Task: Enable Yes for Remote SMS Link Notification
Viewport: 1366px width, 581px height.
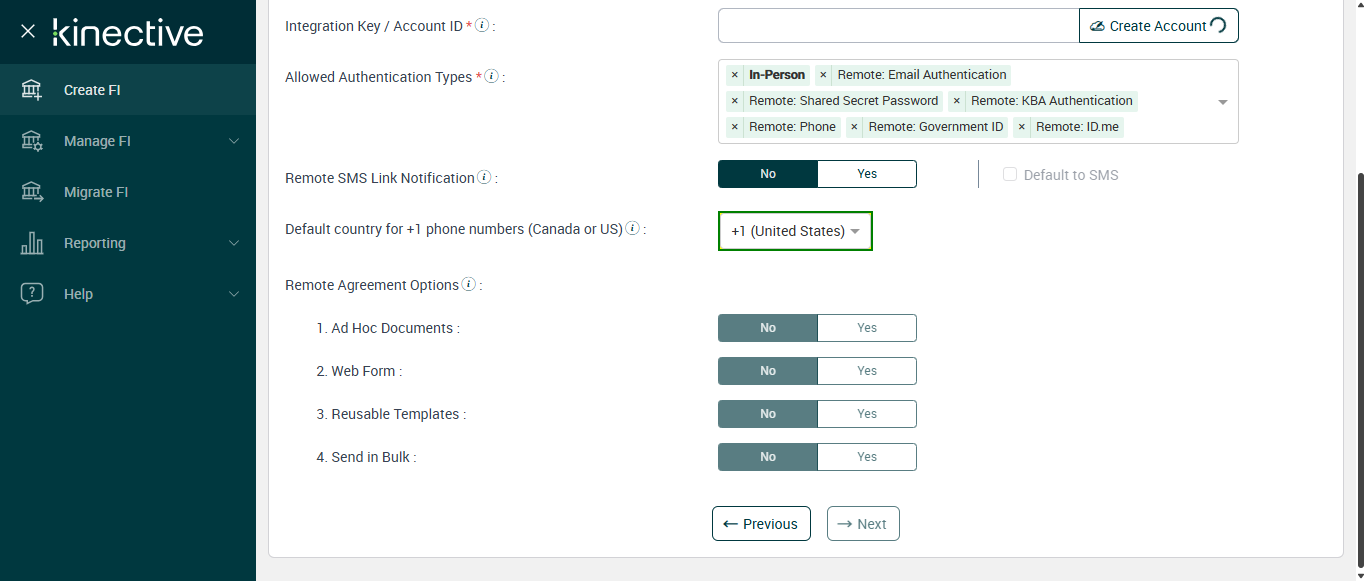Action: 866,174
